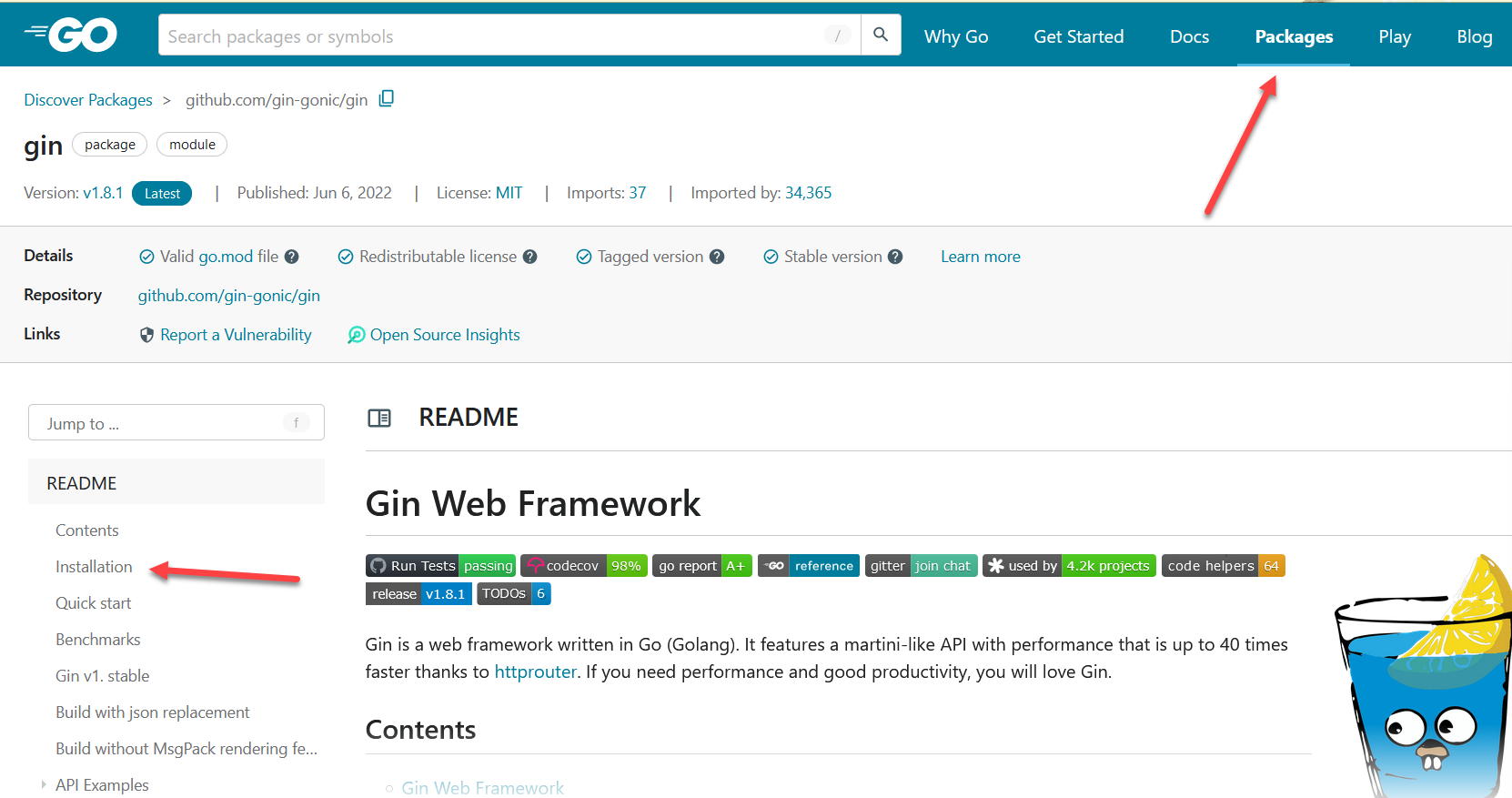
Task: Click help icon next to Stable version
Action: [x=895, y=257]
